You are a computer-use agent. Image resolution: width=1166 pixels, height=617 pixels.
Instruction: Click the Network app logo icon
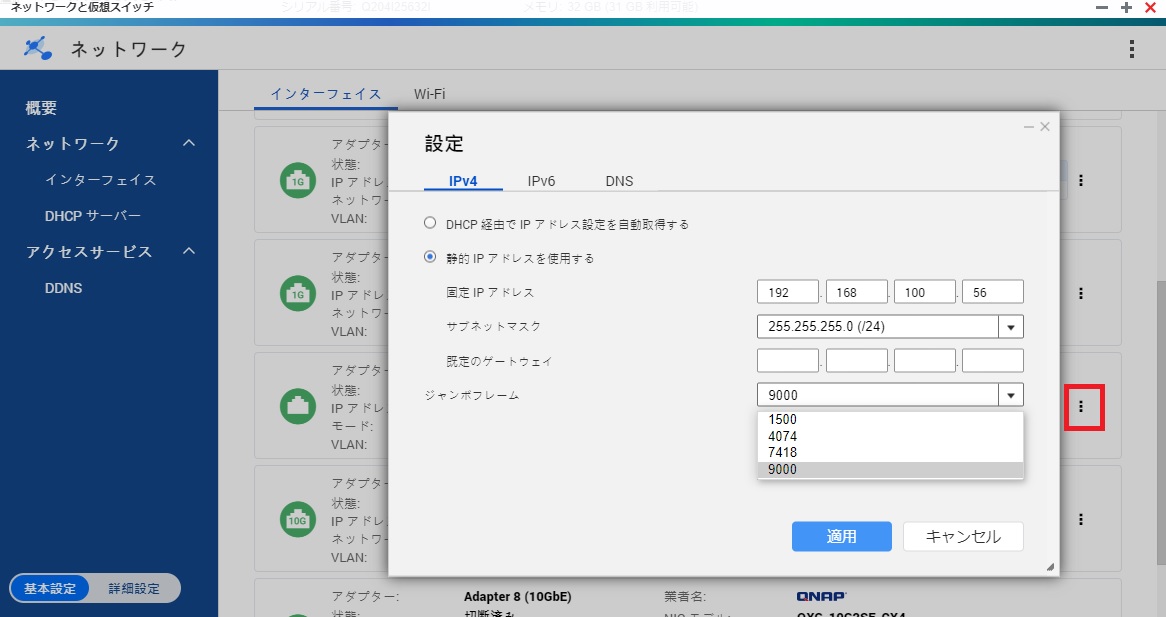coord(38,48)
